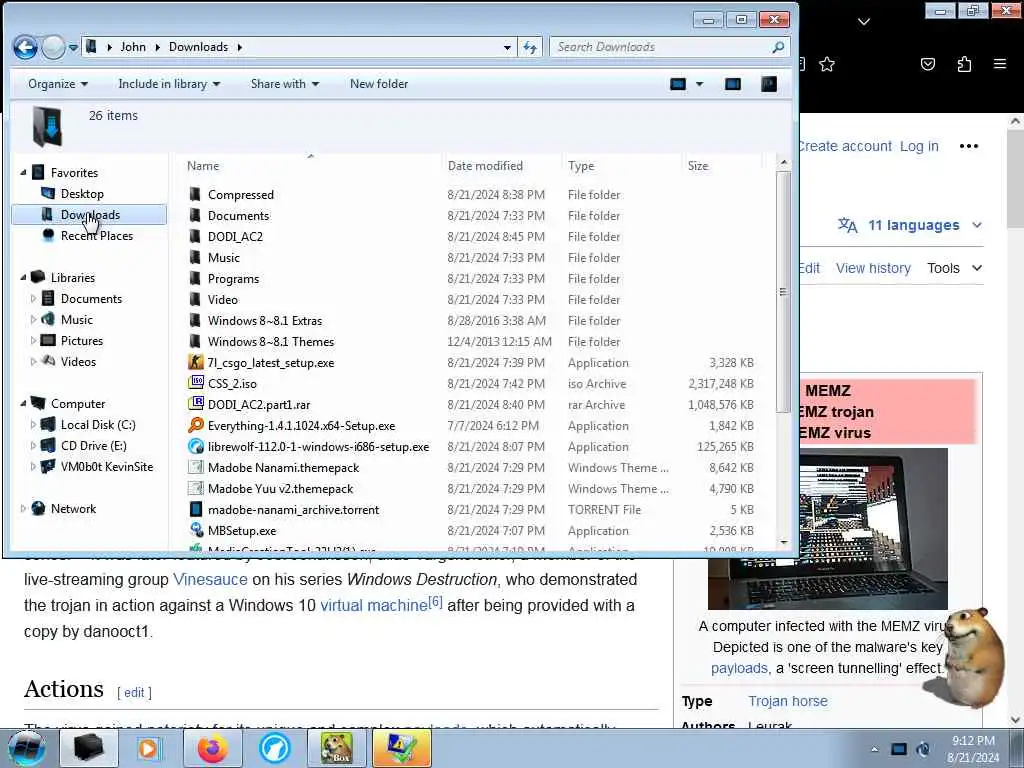The image size is (1024, 768).
Task: Select Pictures library
Action: click(x=82, y=340)
